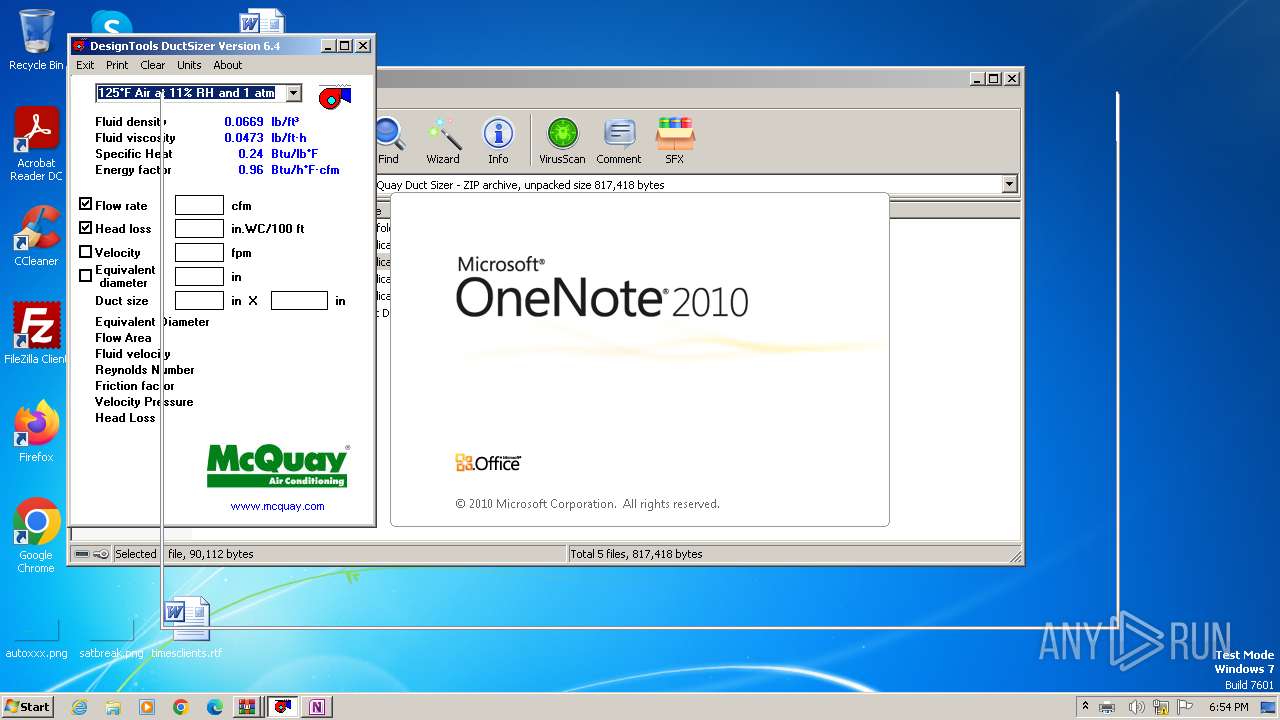Screen dimensions: 1280x720
Task: Click the Equivalent diameter input field
Action: tap(199, 277)
